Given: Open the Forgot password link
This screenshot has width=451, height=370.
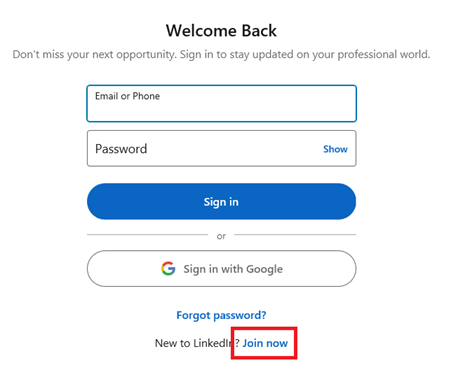Looking at the screenshot, I should click(221, 315).
